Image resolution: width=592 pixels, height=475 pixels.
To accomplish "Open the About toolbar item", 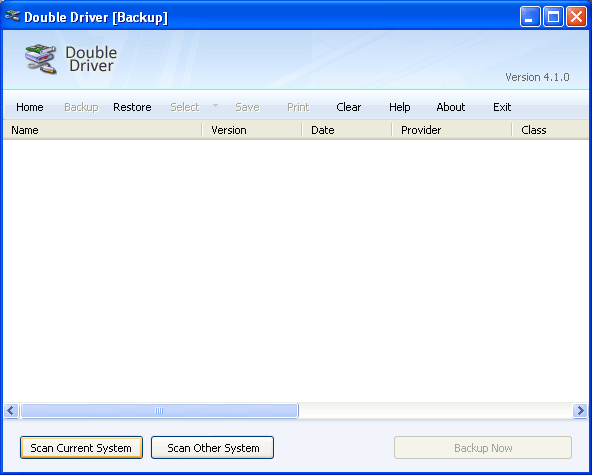I will [x=450, y=107].
